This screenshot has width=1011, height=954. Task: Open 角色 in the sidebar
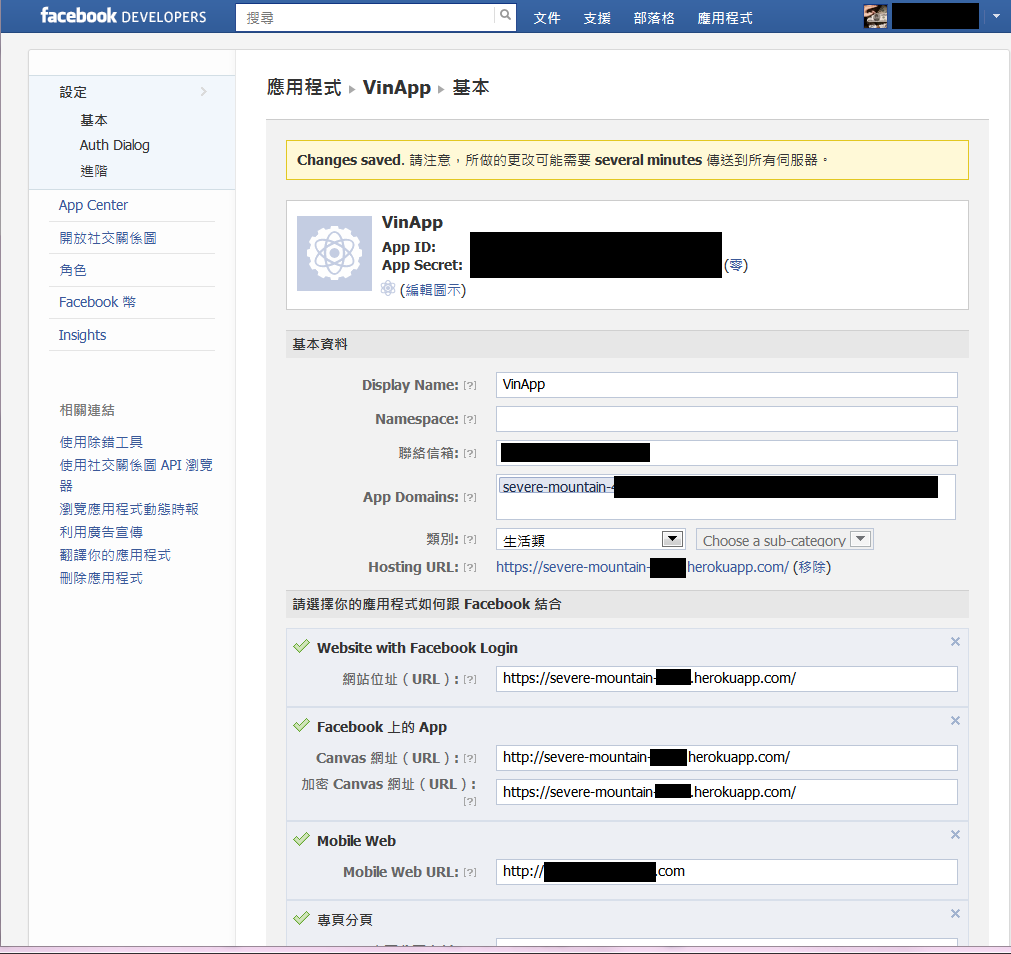click(x=73, y=271)
